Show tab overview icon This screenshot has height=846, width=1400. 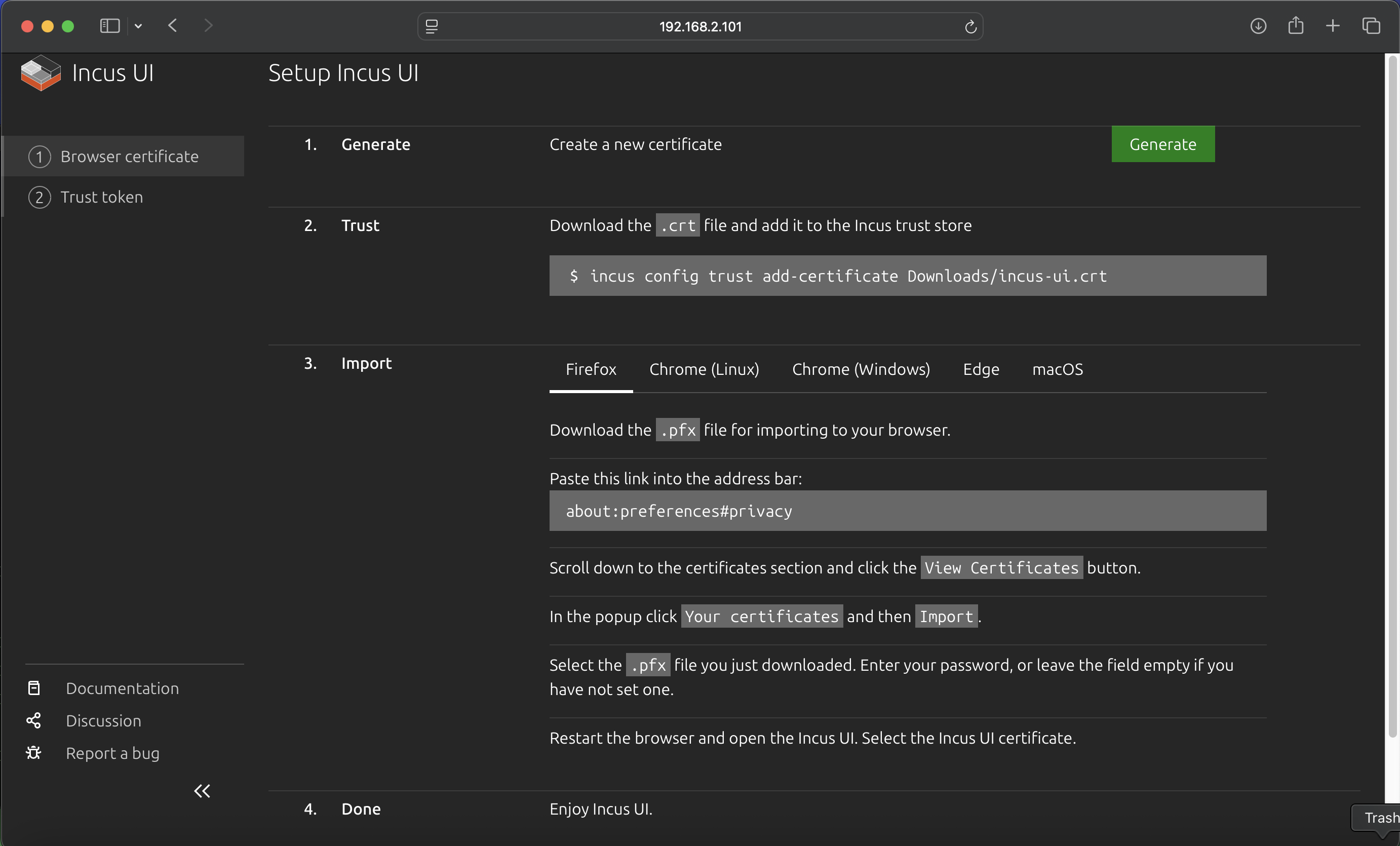point(1371,26)
